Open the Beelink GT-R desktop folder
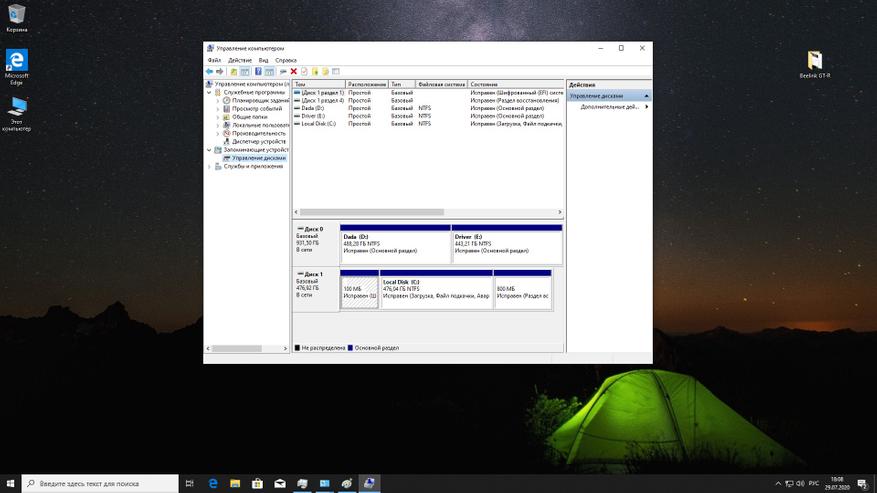This screenshot has width=877, height=493. [815, 62]
